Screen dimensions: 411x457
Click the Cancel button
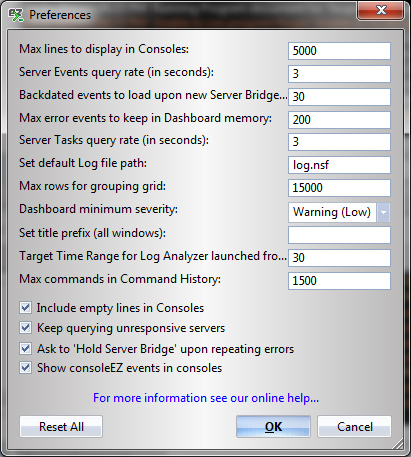354,427
